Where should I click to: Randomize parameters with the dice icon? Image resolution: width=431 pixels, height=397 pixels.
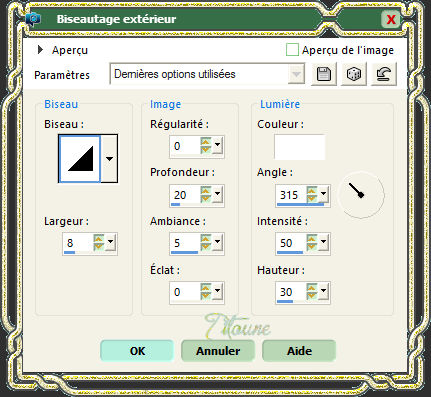(353, 74)
